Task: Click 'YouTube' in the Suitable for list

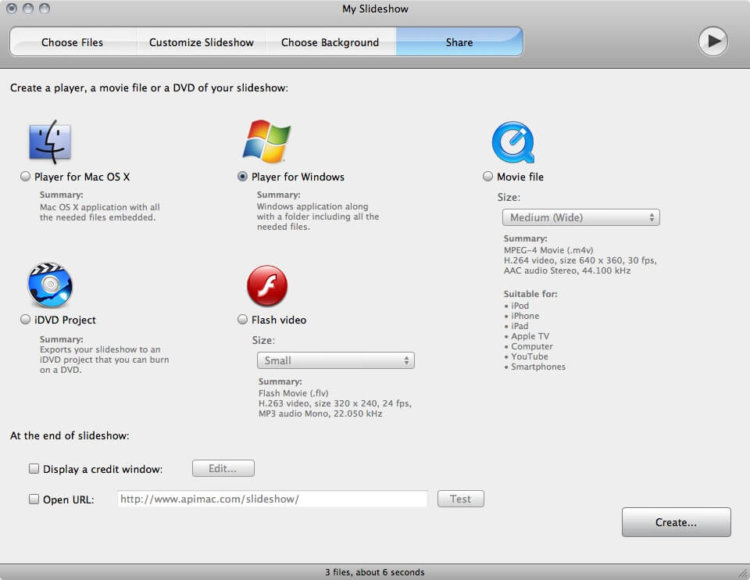Action: pyautogui.click(x=529, y=356)
